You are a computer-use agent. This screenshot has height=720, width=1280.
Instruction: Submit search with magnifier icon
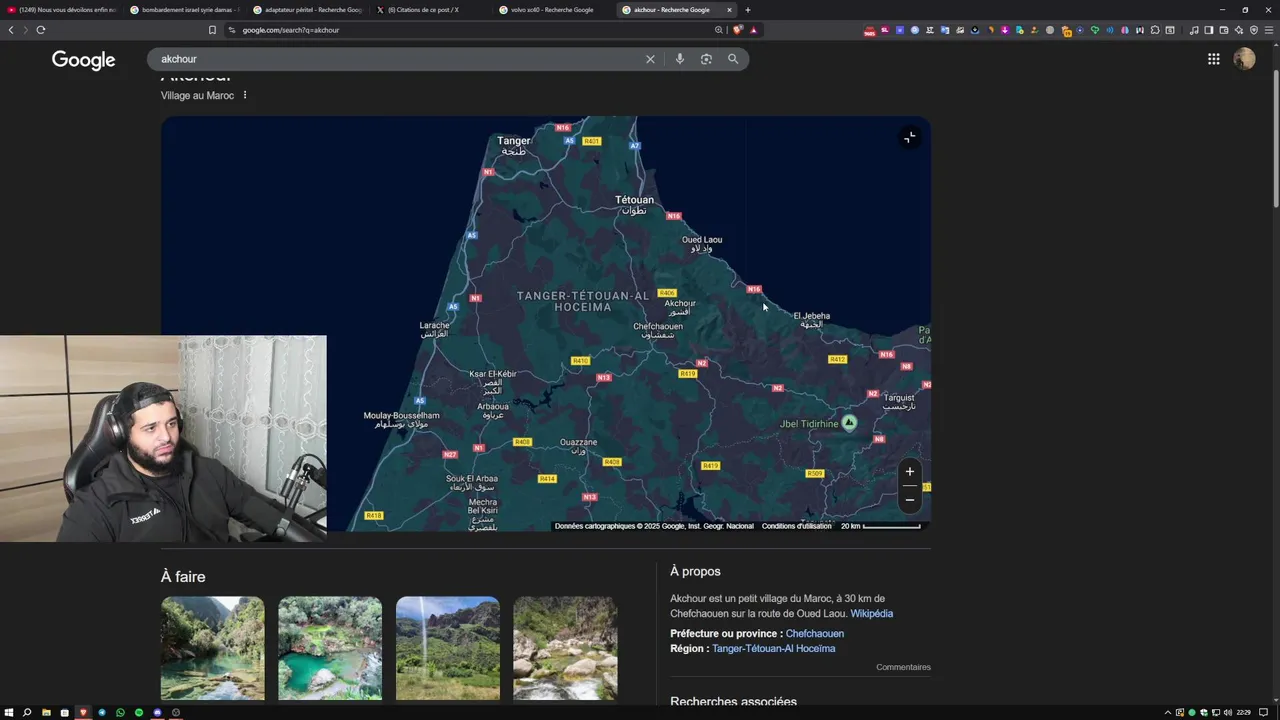point(733,59)
